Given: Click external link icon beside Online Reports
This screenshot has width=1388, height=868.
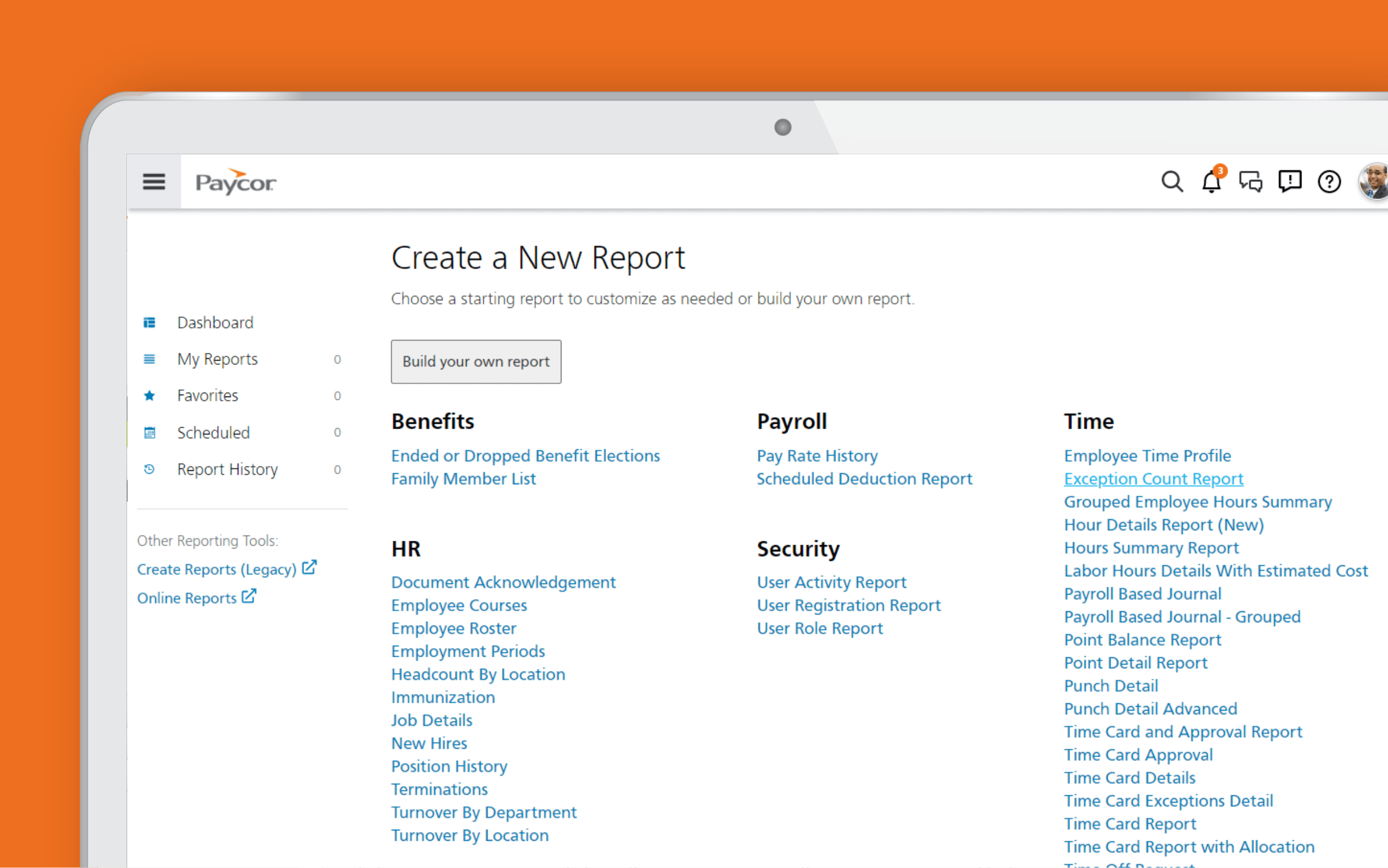Looking at the screenshot, I should tap(249, 596).
